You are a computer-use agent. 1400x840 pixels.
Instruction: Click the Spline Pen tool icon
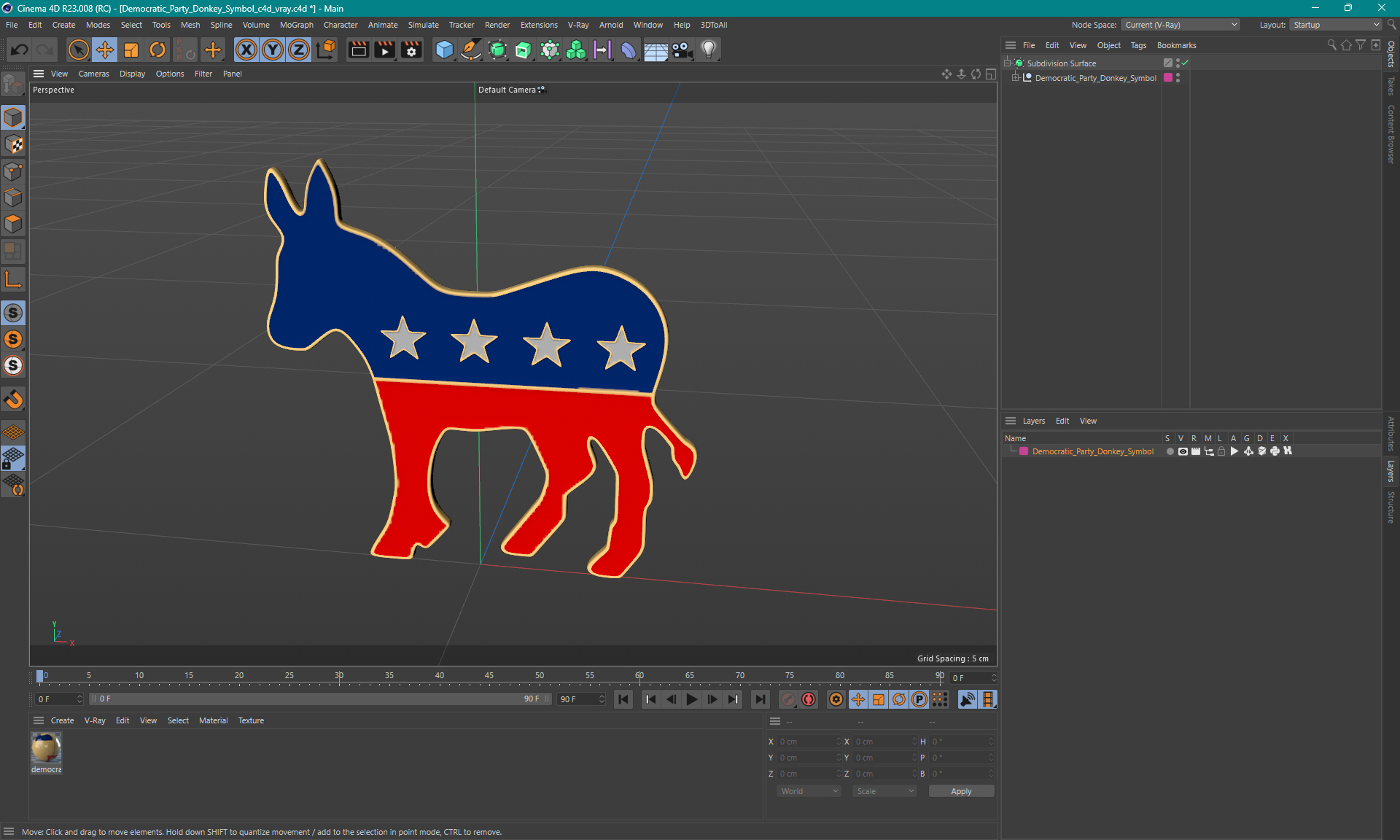[471, 50]
